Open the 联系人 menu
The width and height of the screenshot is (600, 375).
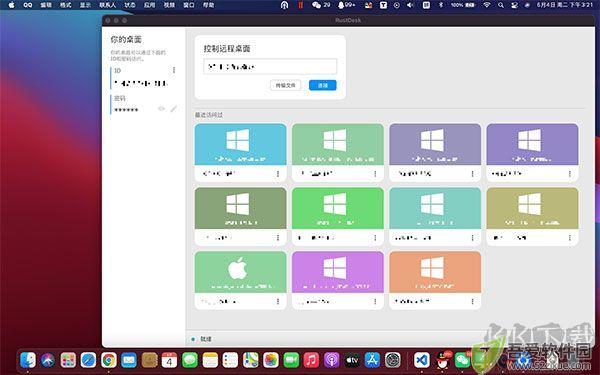(x=108, y=5)
